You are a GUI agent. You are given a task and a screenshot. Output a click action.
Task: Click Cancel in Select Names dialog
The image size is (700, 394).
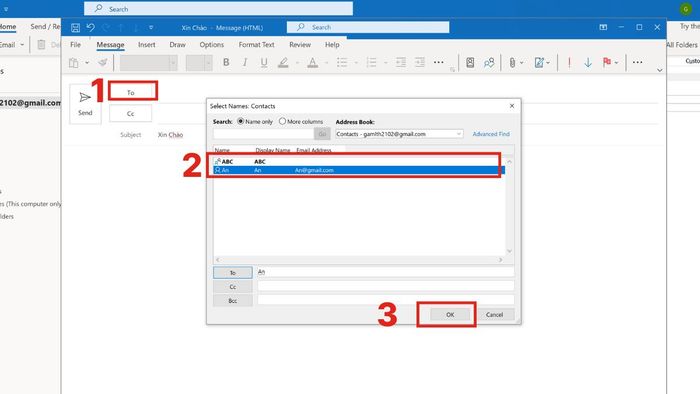pyautogui.click(x=494, y=315)
